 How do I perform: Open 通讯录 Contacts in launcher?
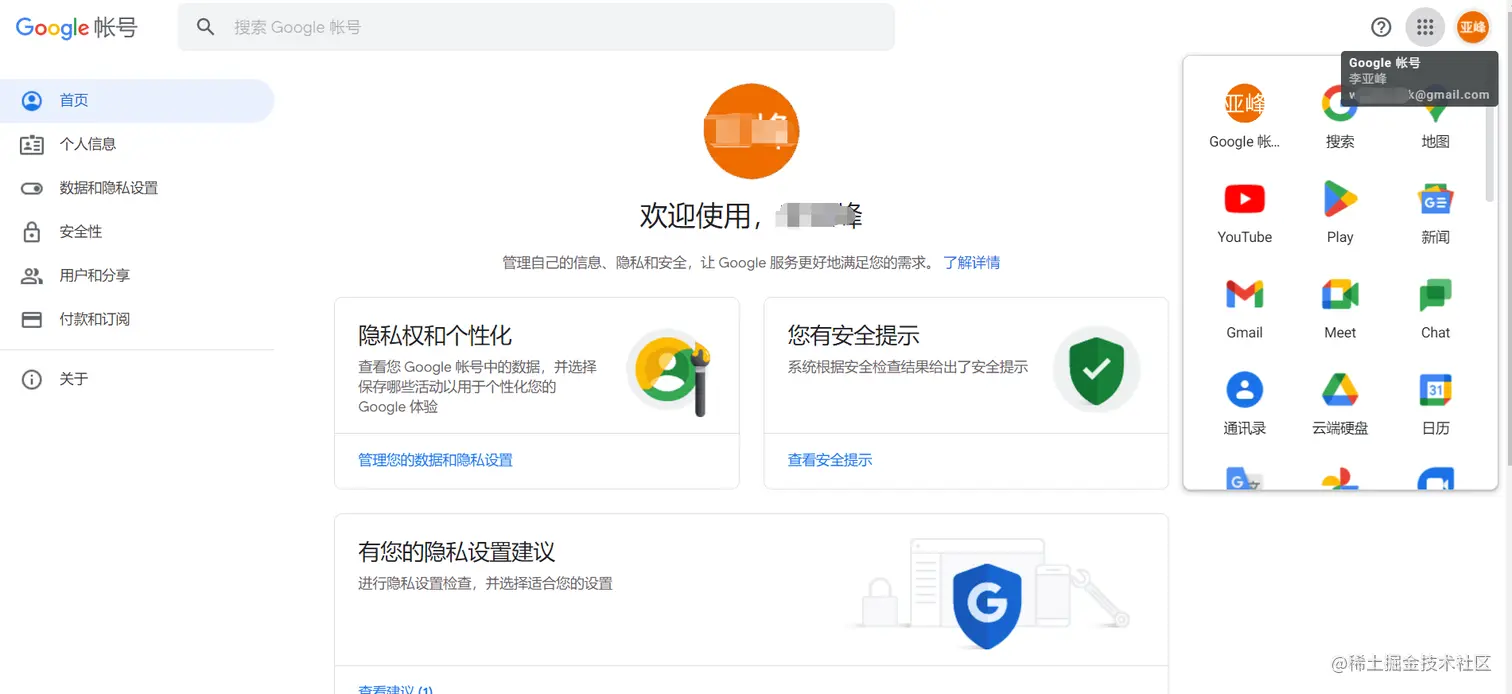[x=1244, y=404]
